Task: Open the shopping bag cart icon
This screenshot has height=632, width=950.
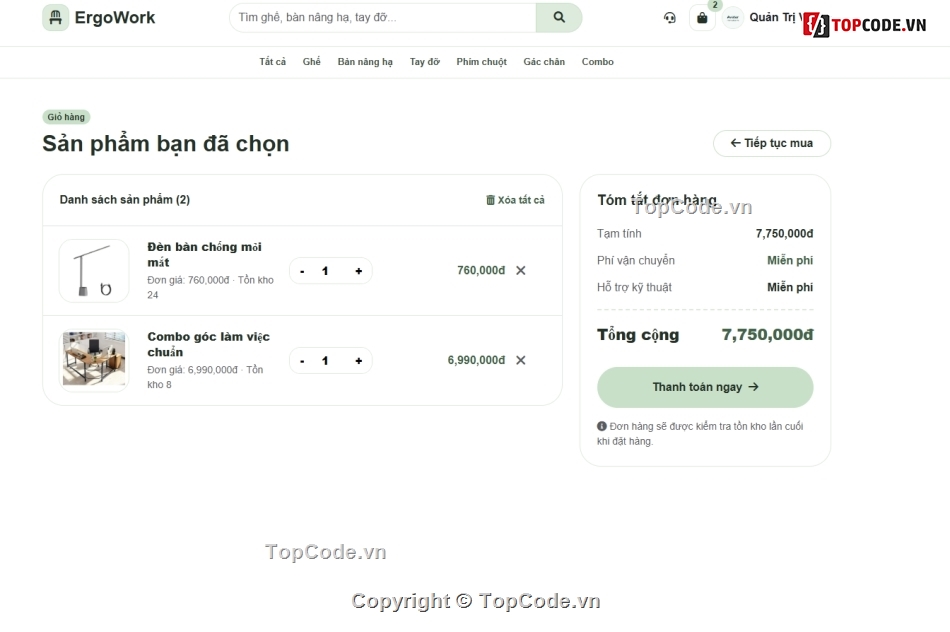Action: tap(702, 18)
